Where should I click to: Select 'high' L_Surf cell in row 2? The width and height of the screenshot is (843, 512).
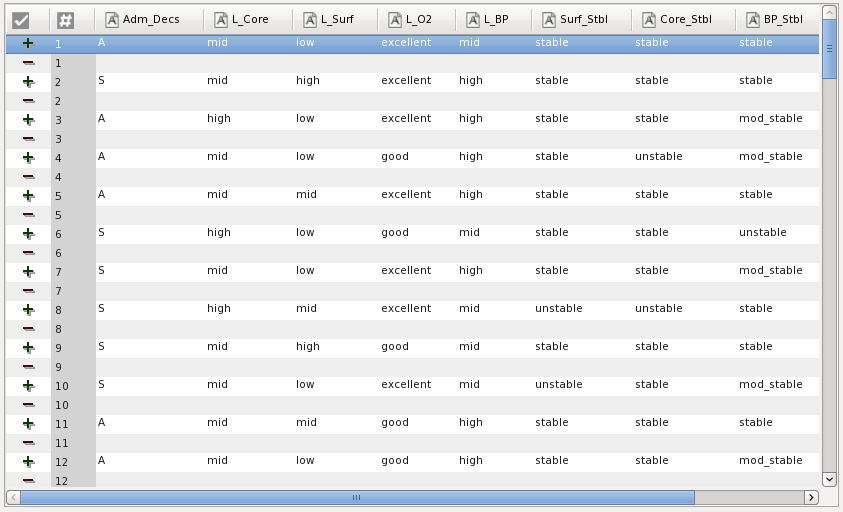pos(308,81)
